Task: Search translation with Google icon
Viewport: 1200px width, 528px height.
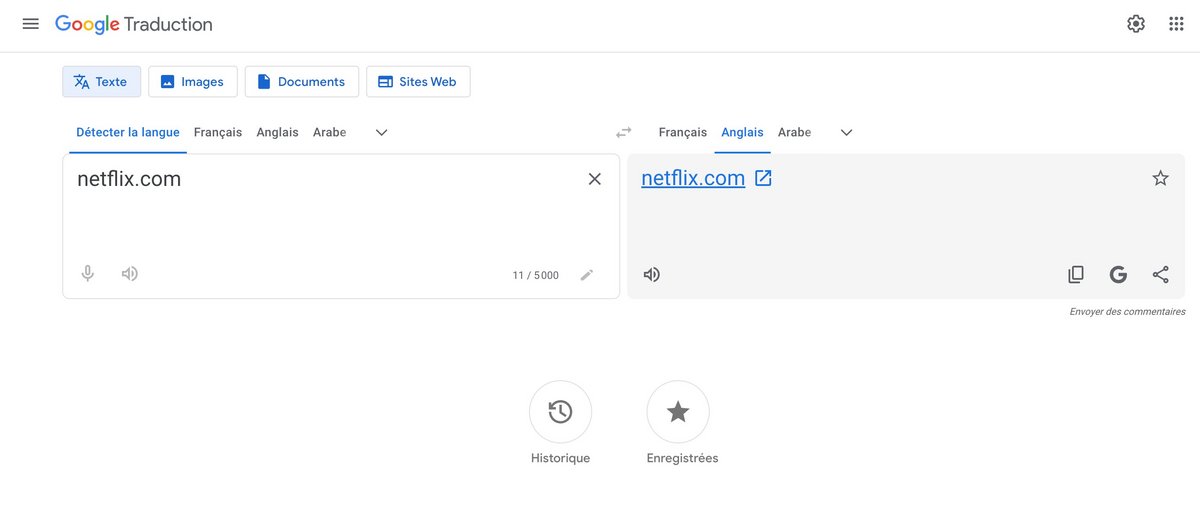Action: 1118,275
